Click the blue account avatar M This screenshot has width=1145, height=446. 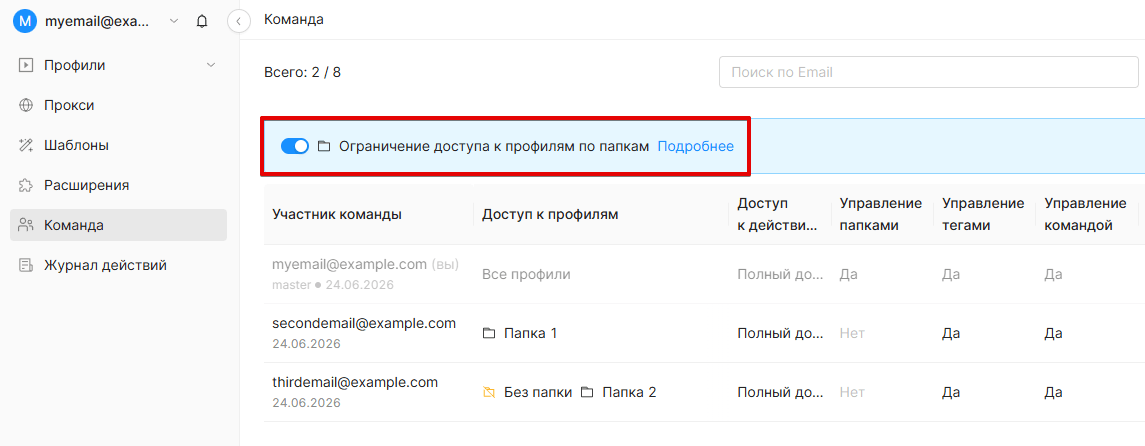[25, 21]
